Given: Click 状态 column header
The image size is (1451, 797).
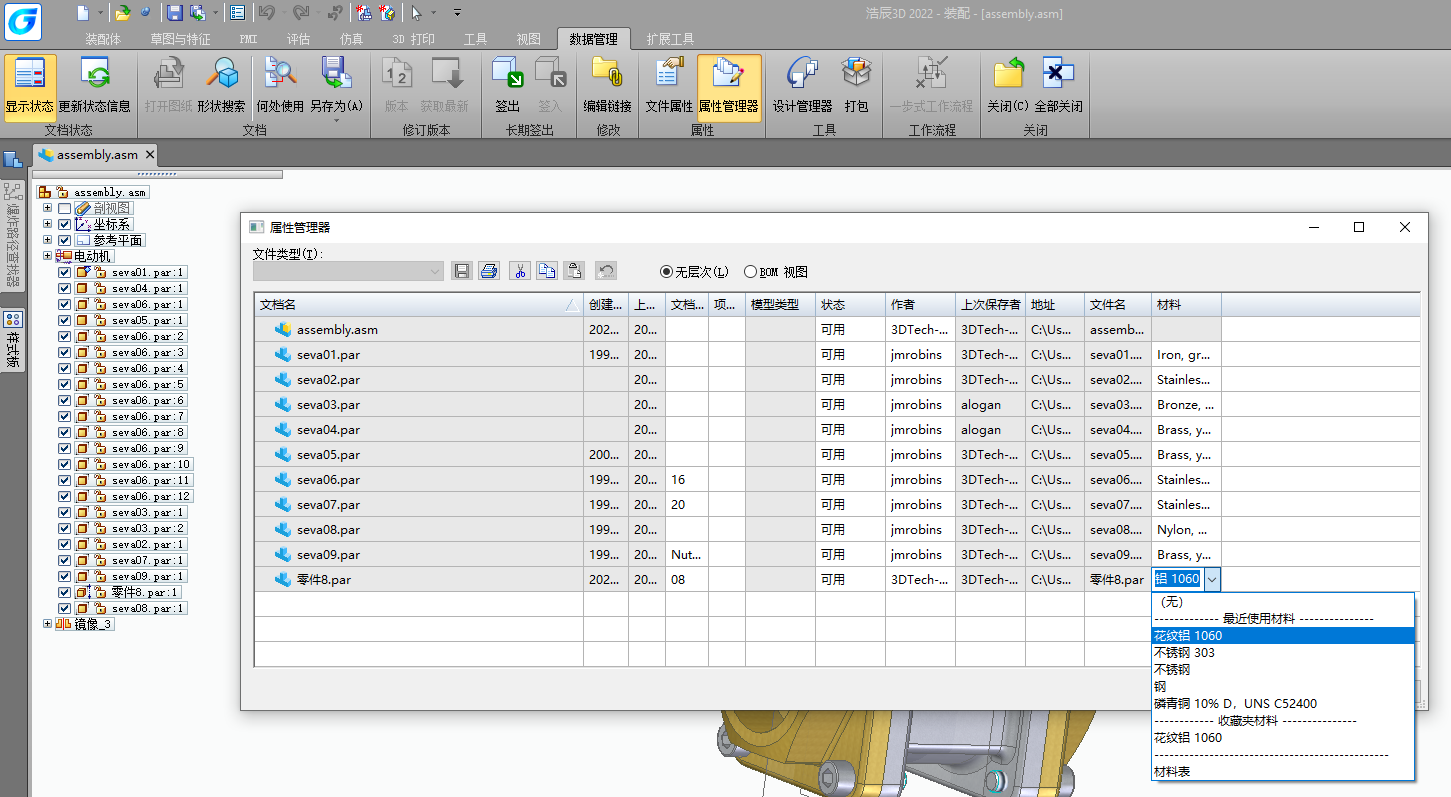Looking at the screenshot, I should pyautogui.click(x=850, y=304).
